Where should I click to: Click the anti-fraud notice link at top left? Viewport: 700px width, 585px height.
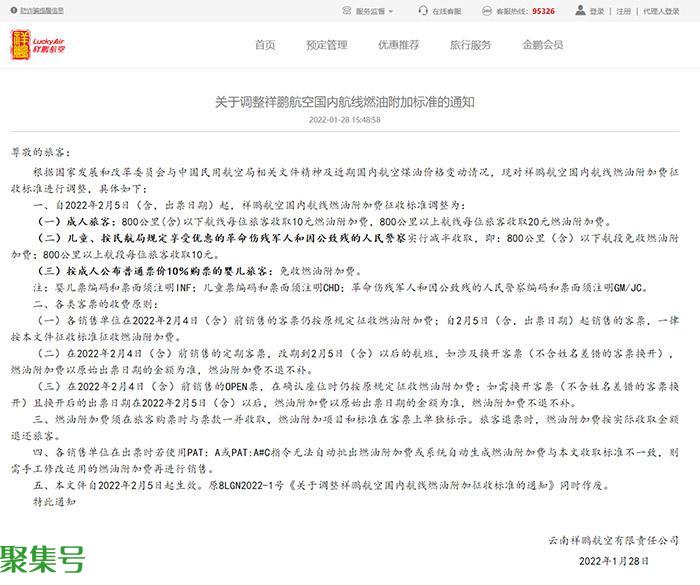tap(42, 12)
